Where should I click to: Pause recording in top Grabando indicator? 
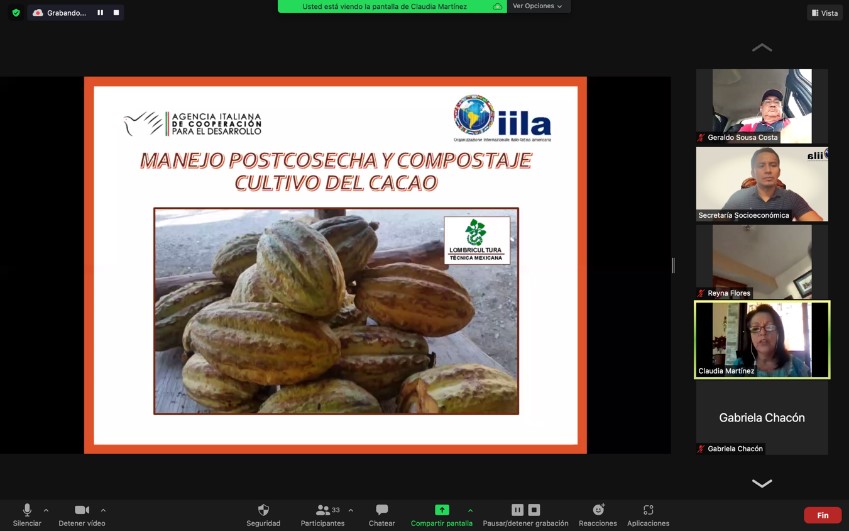pos(100,13)
